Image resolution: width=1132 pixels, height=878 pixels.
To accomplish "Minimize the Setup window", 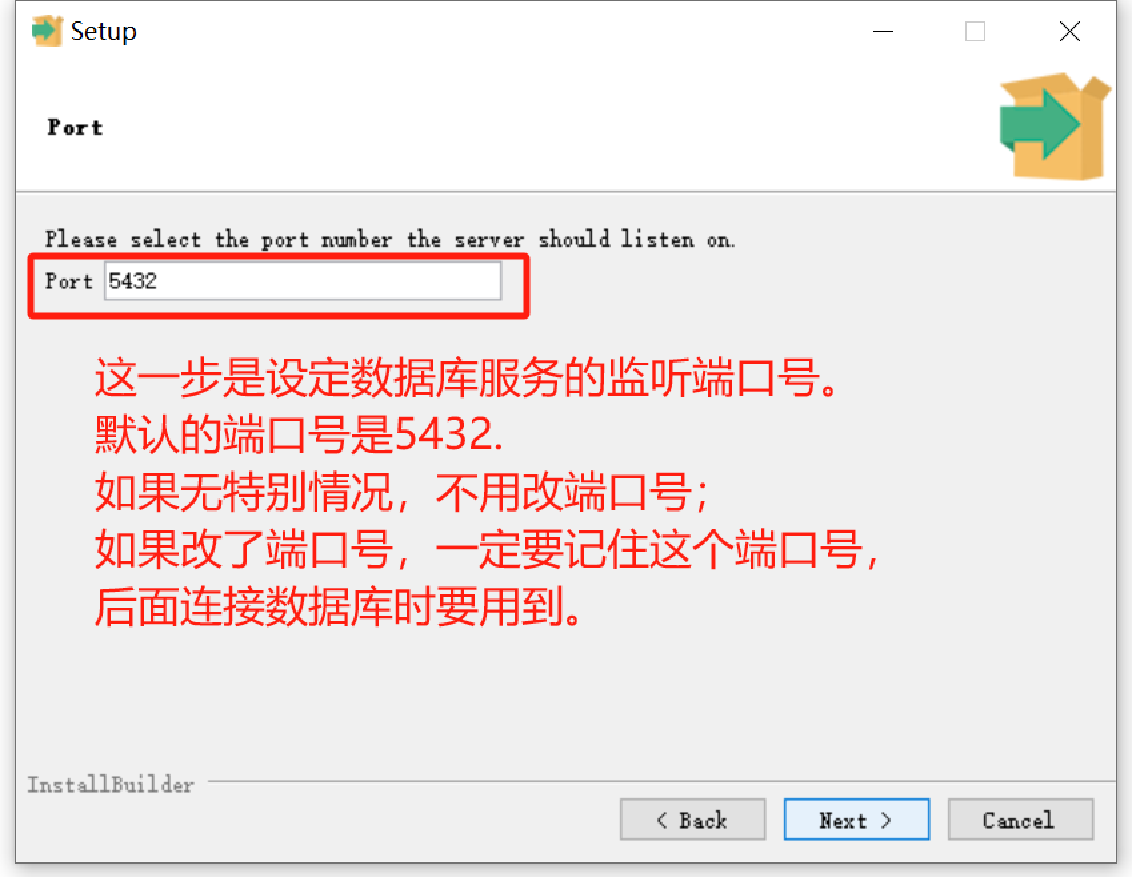I will coord(883,32).
